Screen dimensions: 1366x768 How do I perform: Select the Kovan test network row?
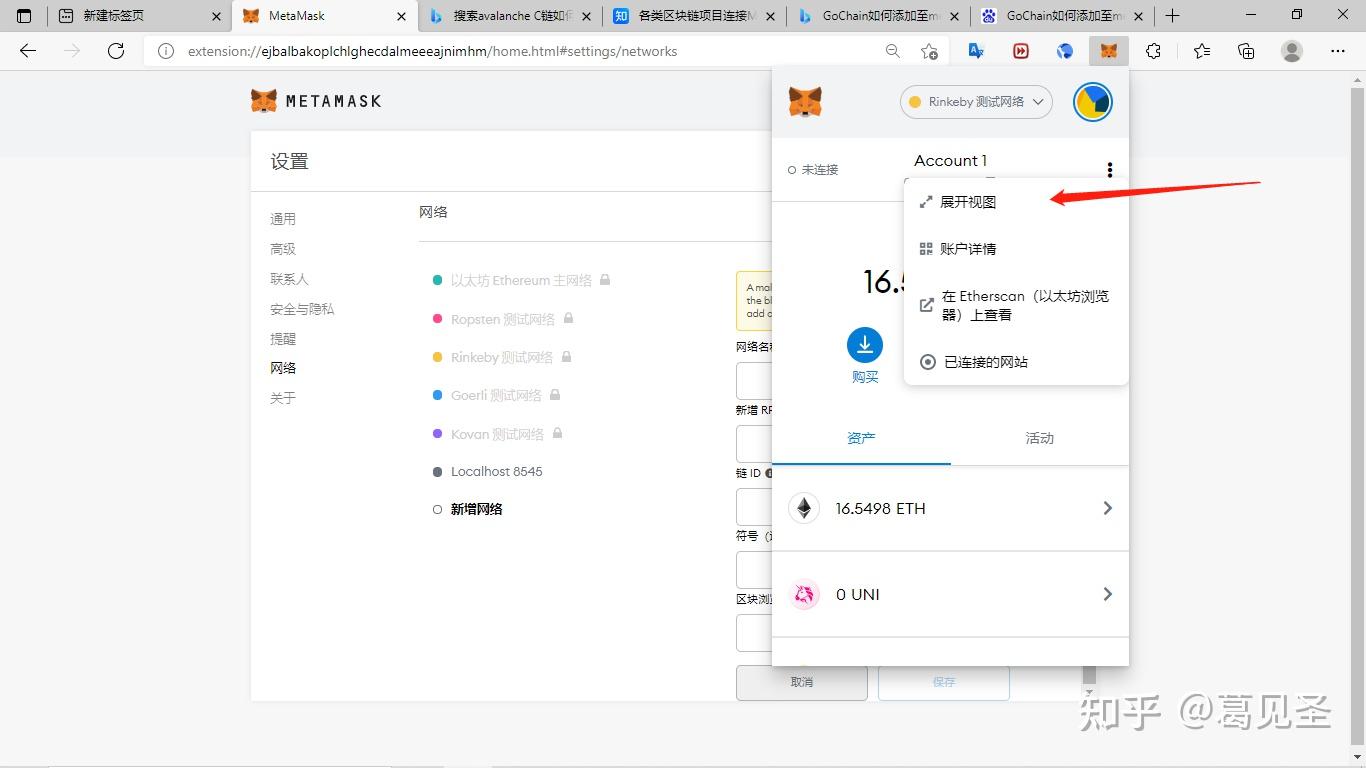pos(498,434)
